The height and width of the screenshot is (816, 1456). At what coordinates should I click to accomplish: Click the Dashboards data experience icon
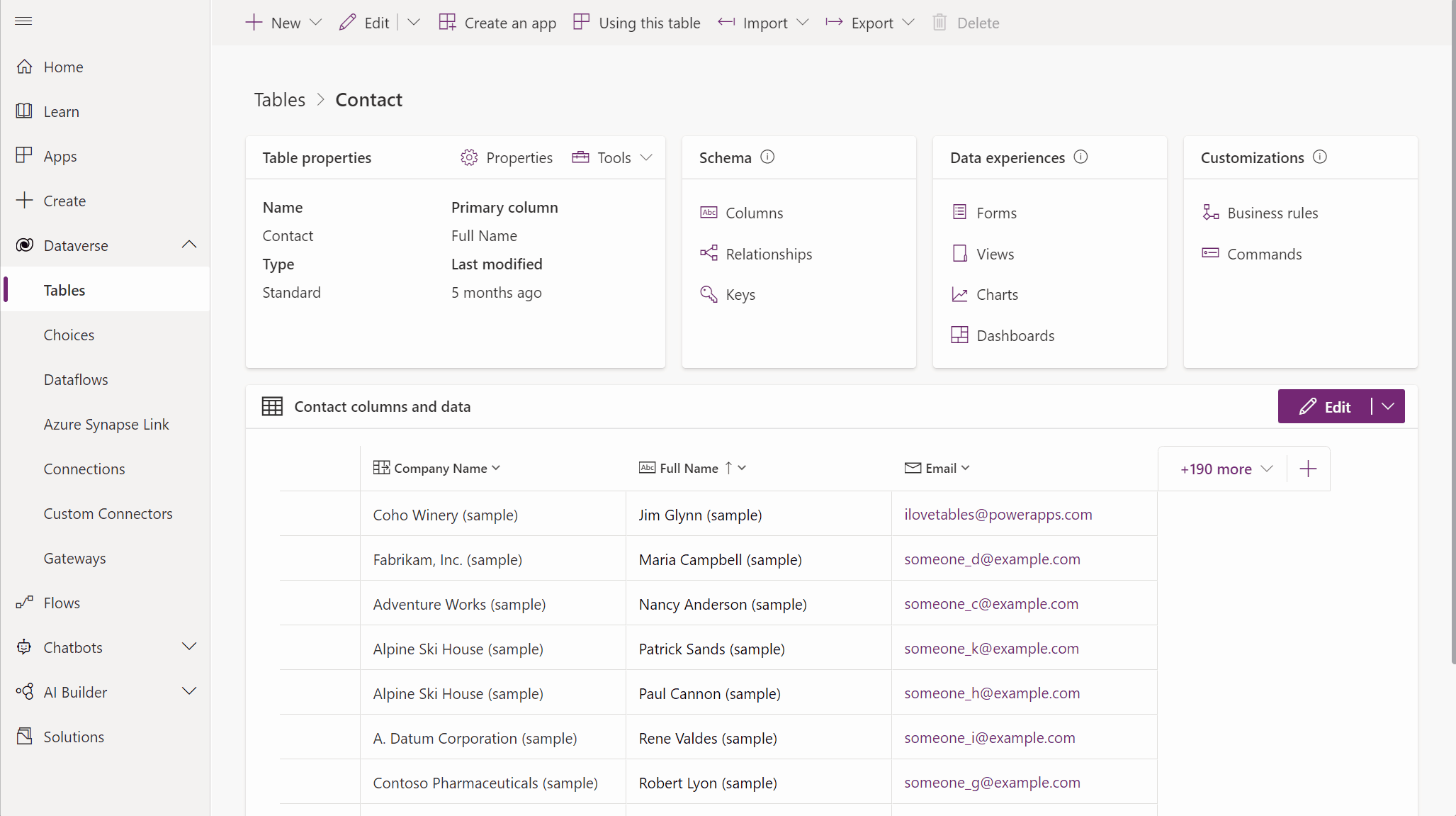pyautogui.click(x=960, y=335)
